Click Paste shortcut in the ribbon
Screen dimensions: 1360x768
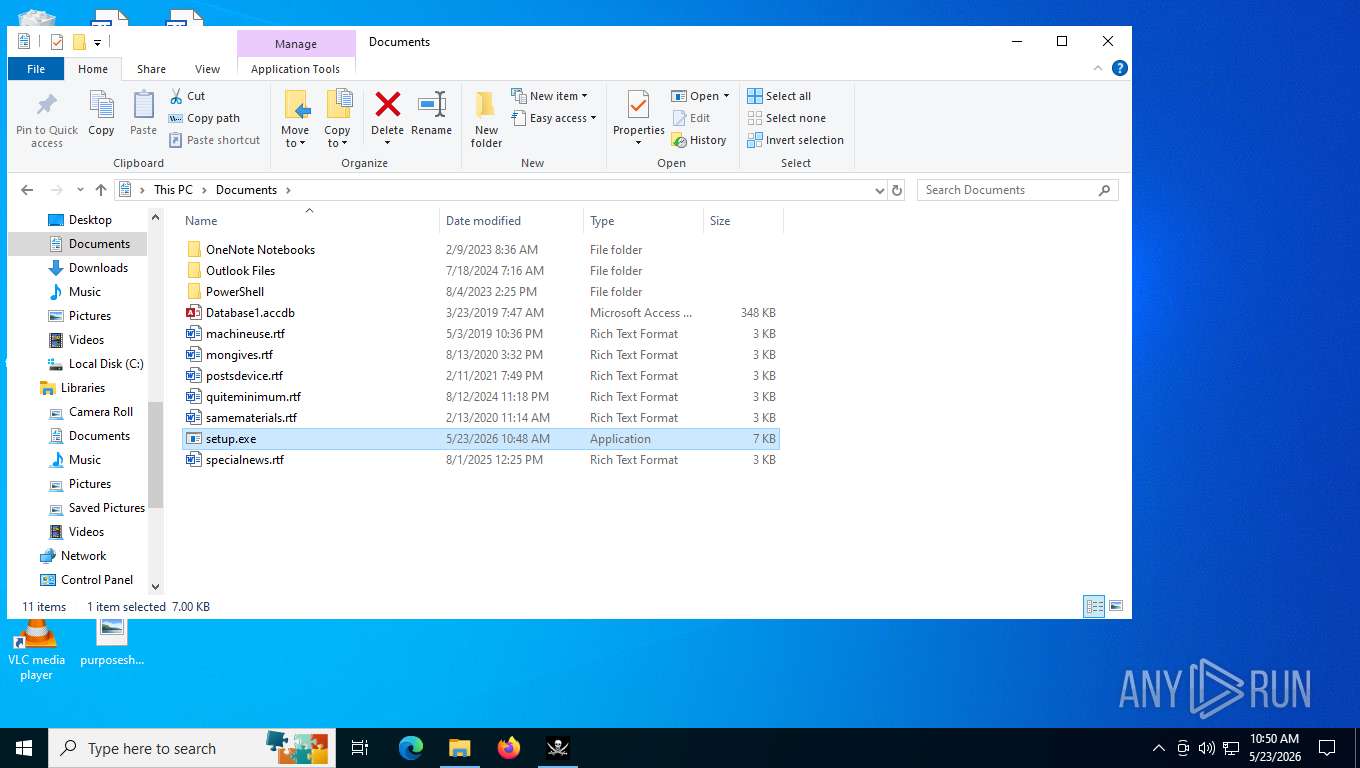(x=215, y=140)
